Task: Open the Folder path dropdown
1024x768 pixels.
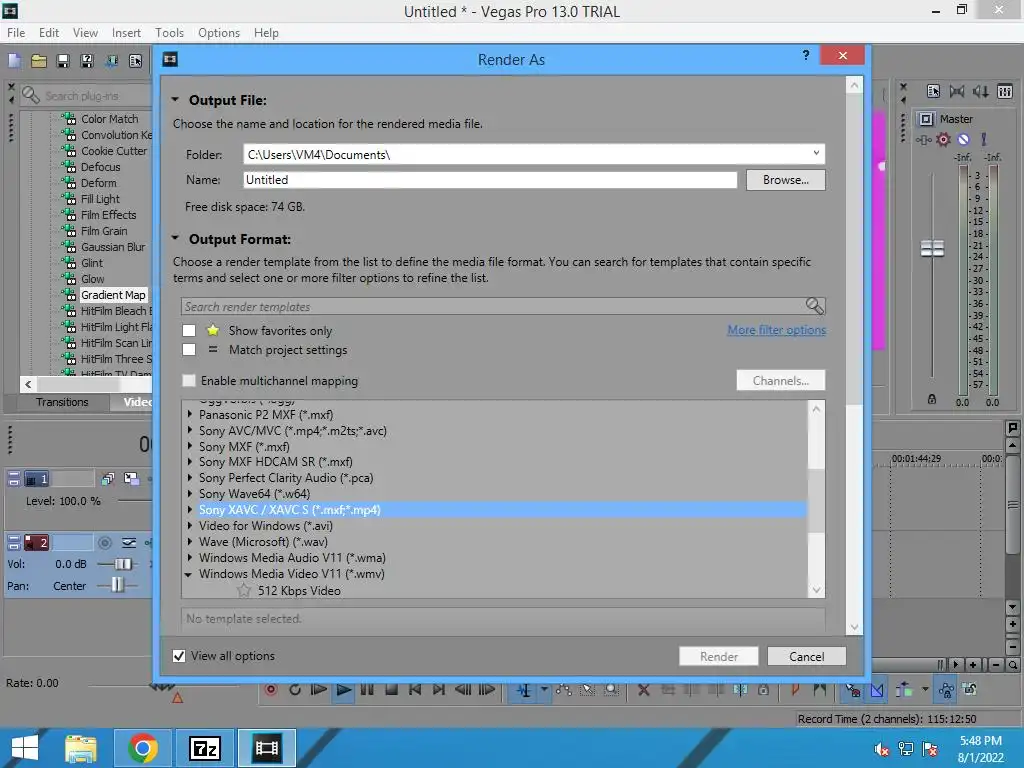Action: pos(816,153)
